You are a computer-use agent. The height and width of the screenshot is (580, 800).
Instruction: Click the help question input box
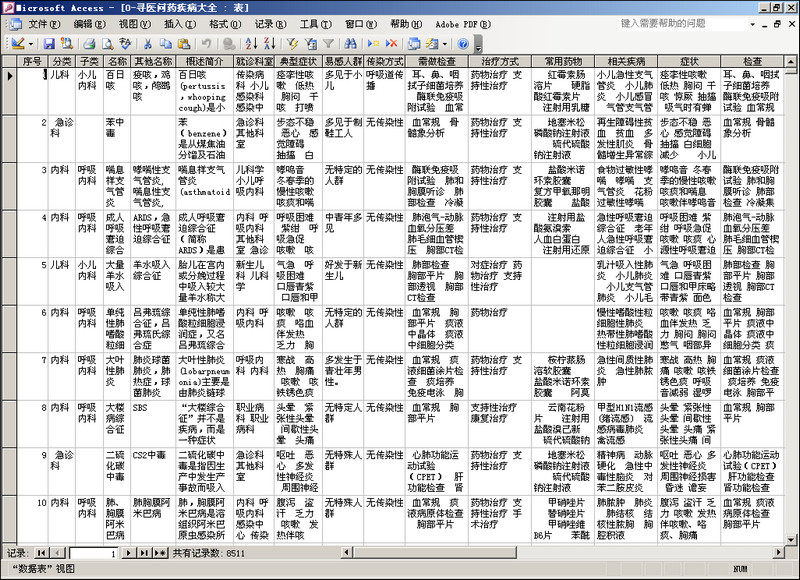[681, 23]
